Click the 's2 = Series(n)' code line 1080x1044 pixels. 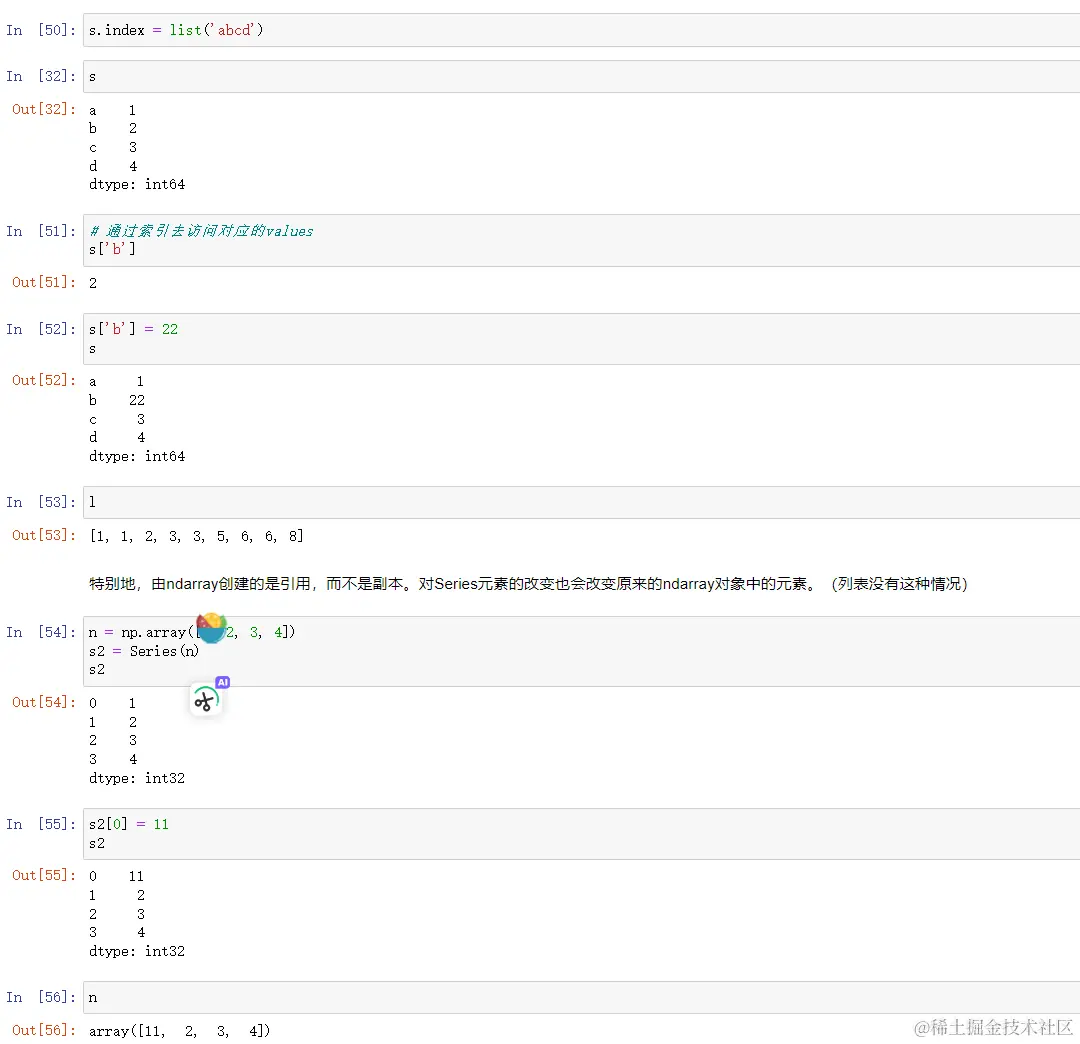click(x=144, y=651)
